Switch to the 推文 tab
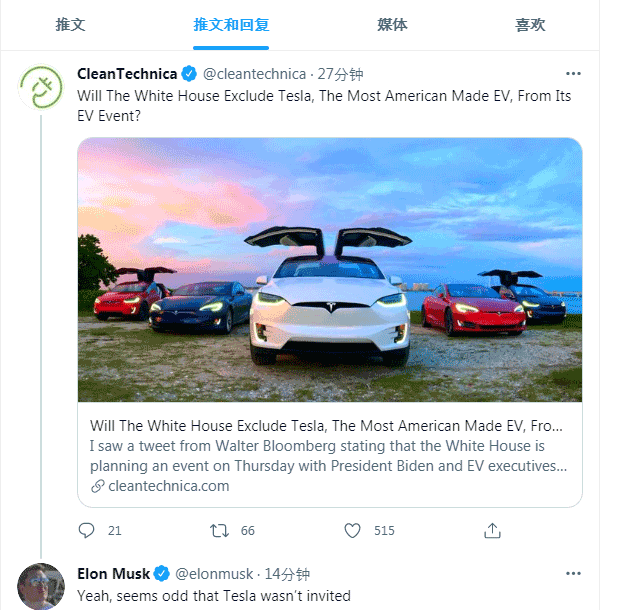The height and width of the screenshot is (610, 619). 70,25
